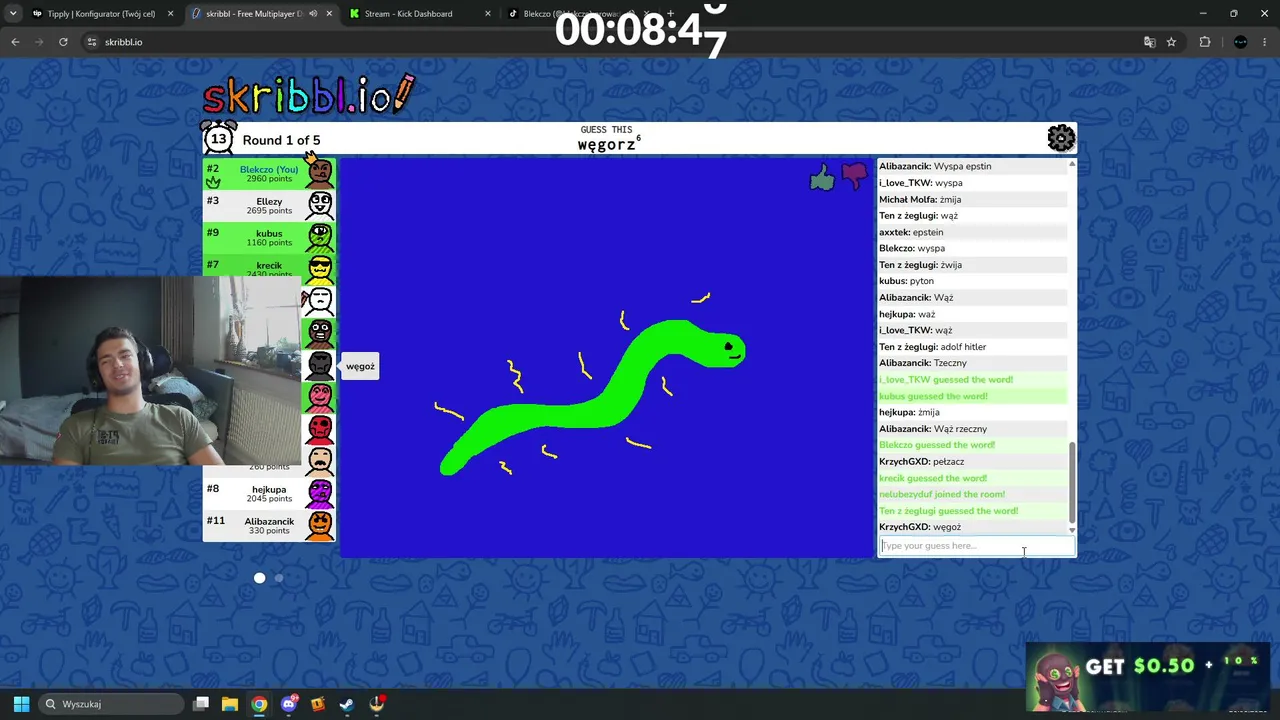This screenshot has width=1280, height=720.
Task: Click 'Round 1 of 5' label
Action: (281, 140)
